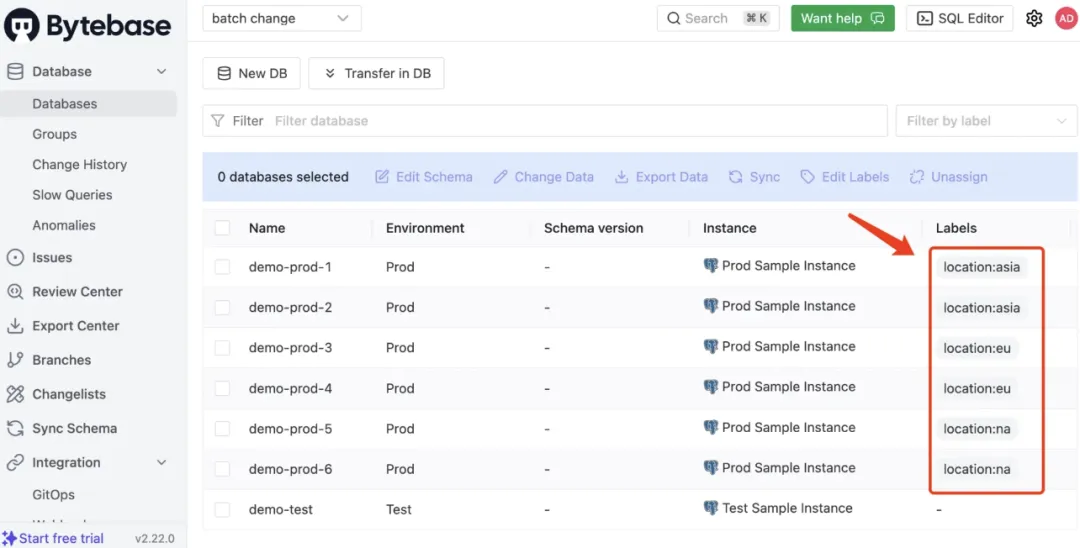The width and height of the screenshot is (1080, 548).
Task: Click the Review Center sidebar icon
Action: point(15,292)
